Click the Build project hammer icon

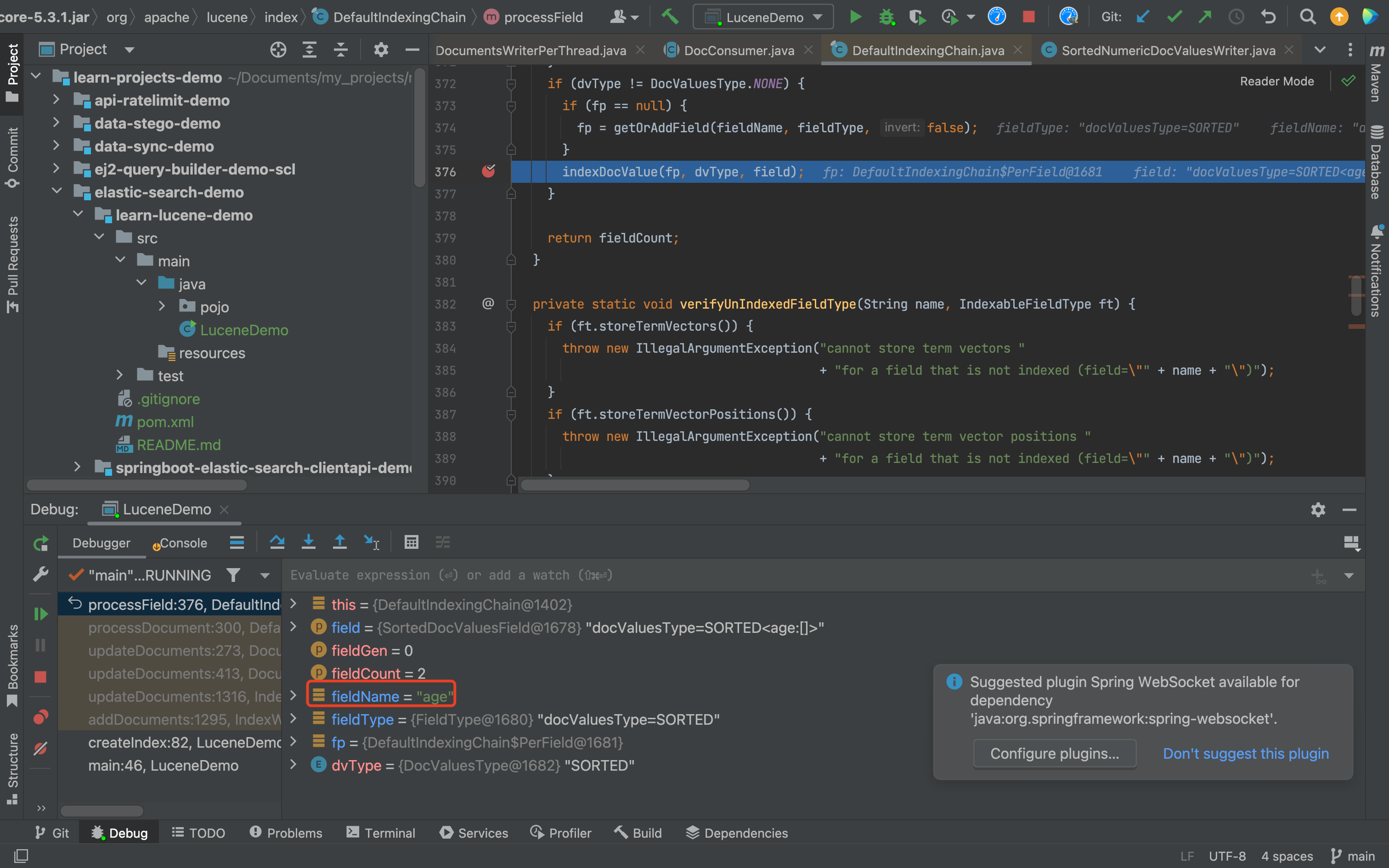(670, 17)
